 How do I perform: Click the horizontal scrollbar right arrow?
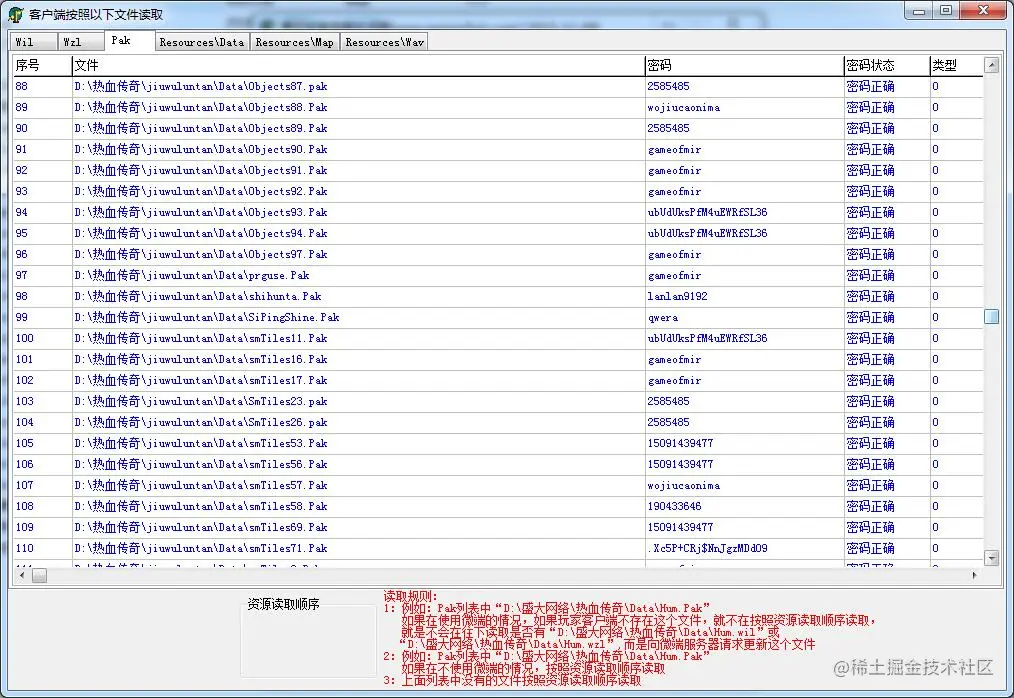975,575
